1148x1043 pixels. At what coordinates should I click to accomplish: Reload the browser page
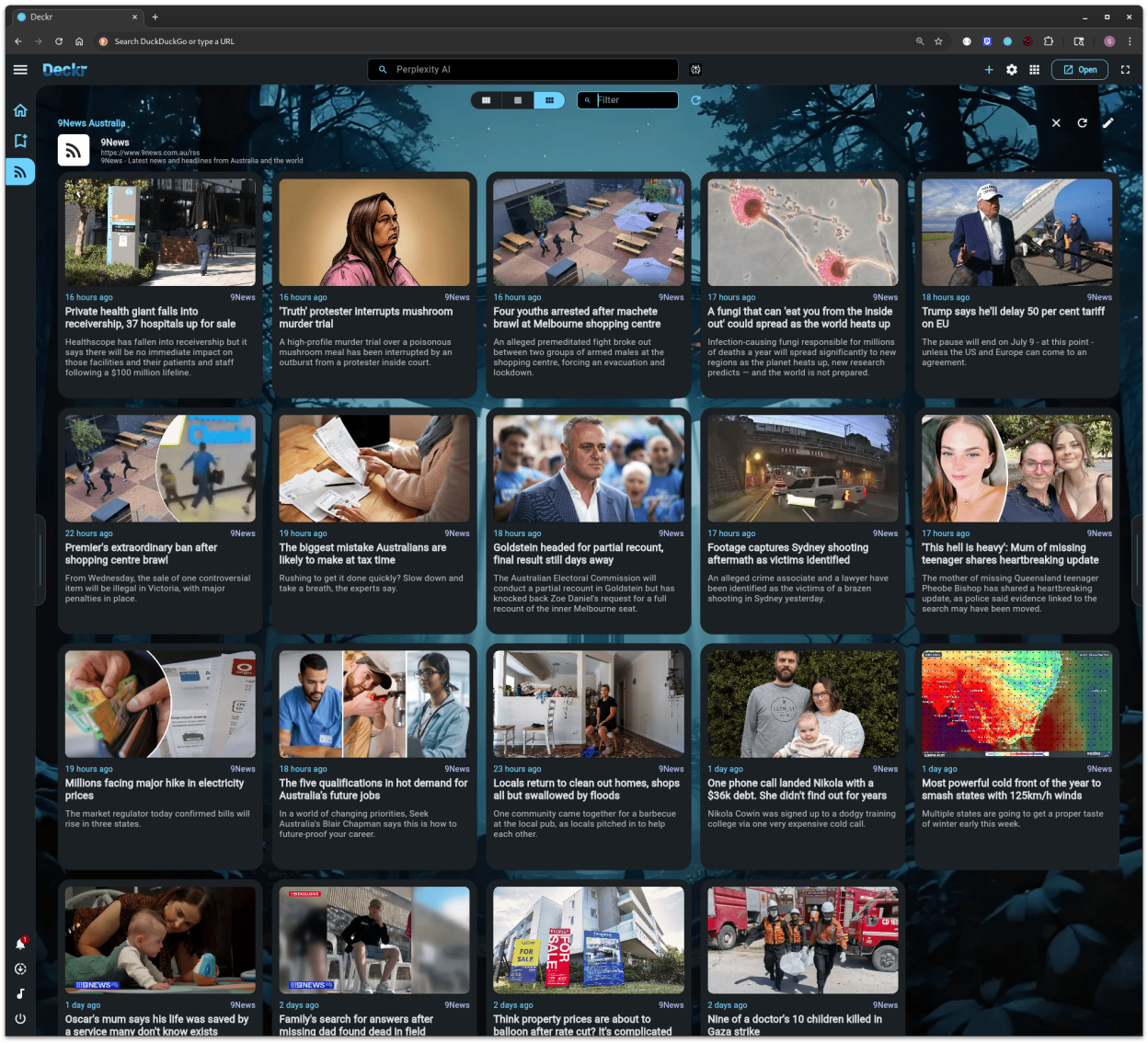pos(59,41)
